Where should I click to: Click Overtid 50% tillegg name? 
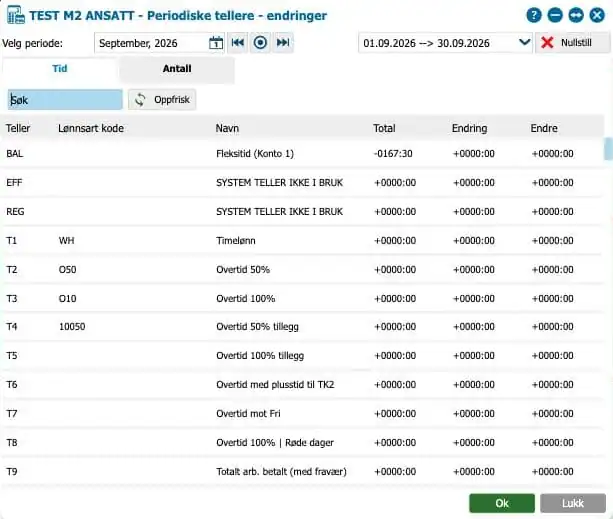pyautogui.click(x=257, y=326)
